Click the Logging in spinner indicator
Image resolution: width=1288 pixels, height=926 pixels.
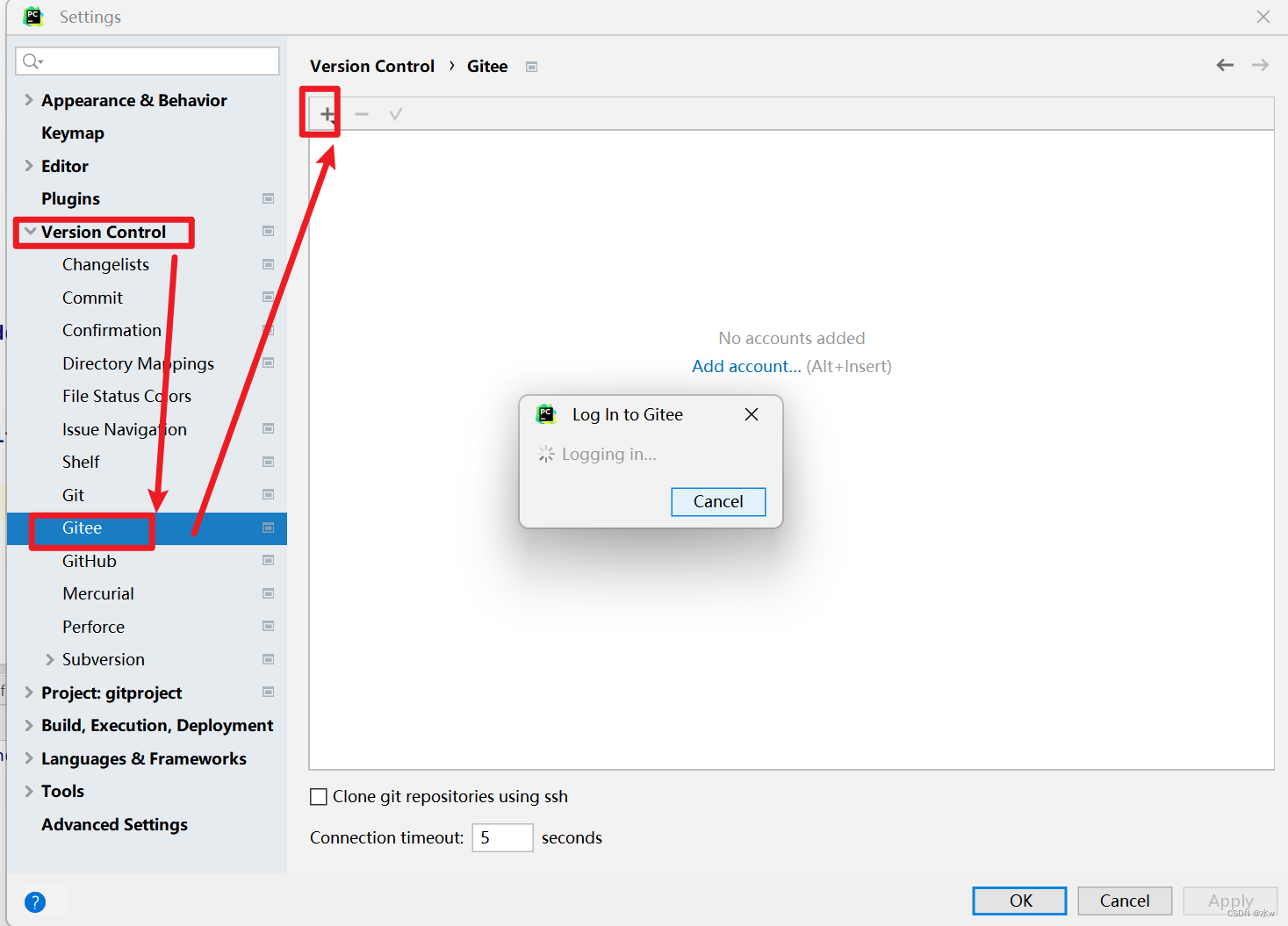pyautogui.click(x=546, y=454)
